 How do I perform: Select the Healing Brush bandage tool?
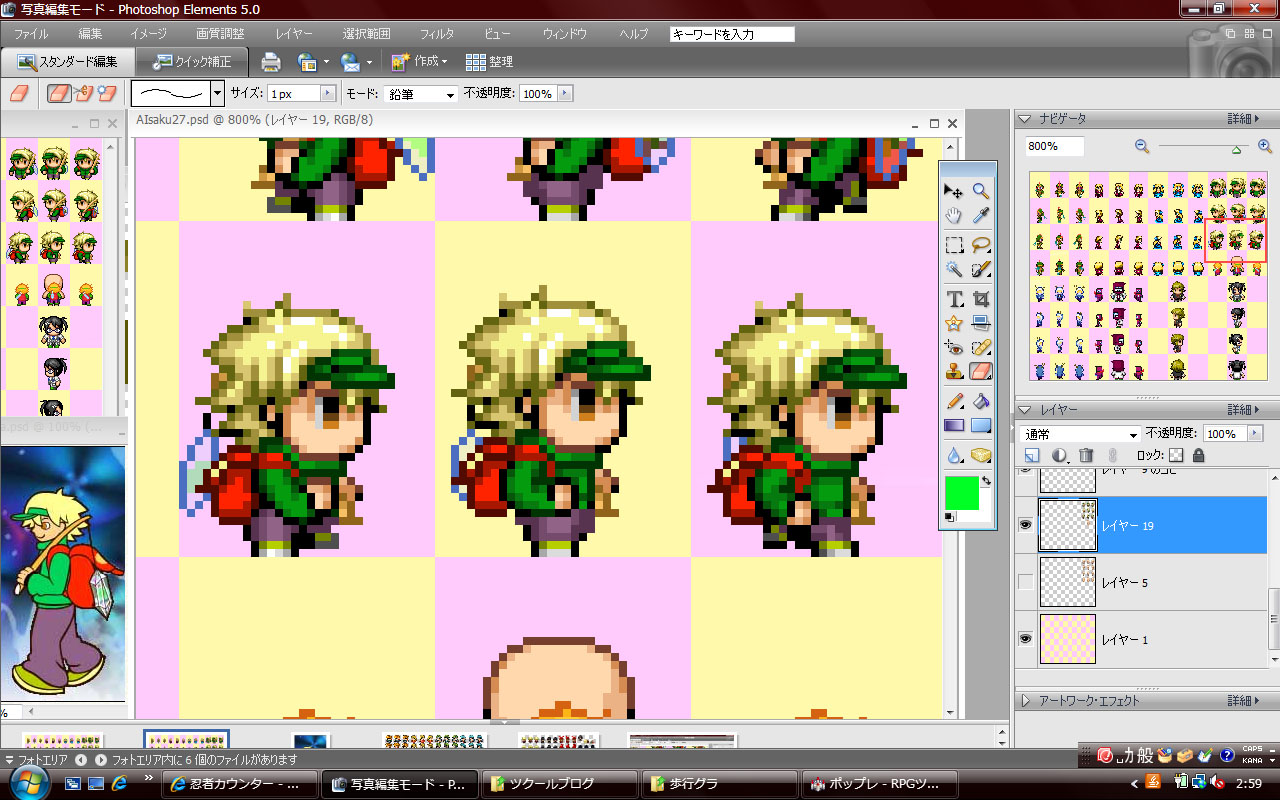pyautogui.click(x=981, y=348)
